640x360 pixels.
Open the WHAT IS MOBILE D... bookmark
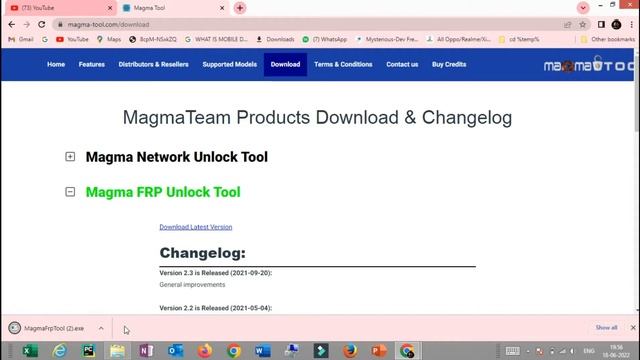coord(216,39)
